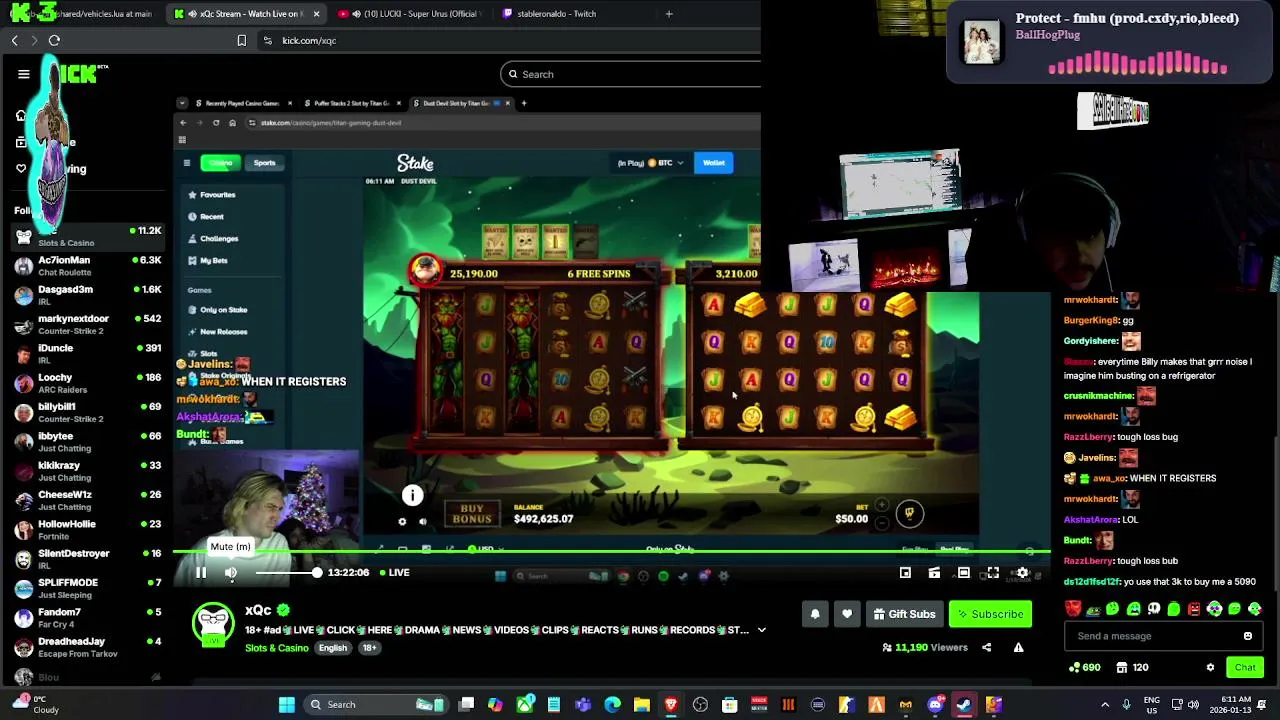
Task: Open markynextdoor channel in sidebar
Action: pyautogui.click(x=87, y=324)
